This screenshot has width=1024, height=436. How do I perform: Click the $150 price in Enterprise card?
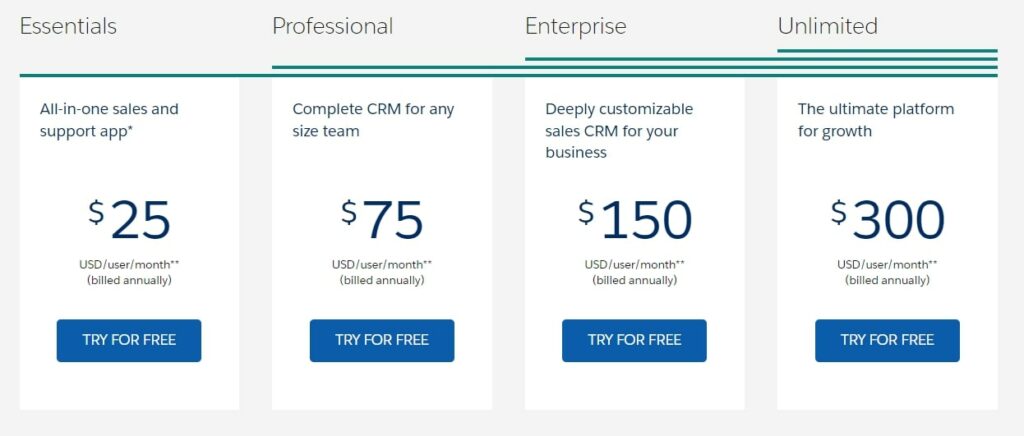click(635, 219)
